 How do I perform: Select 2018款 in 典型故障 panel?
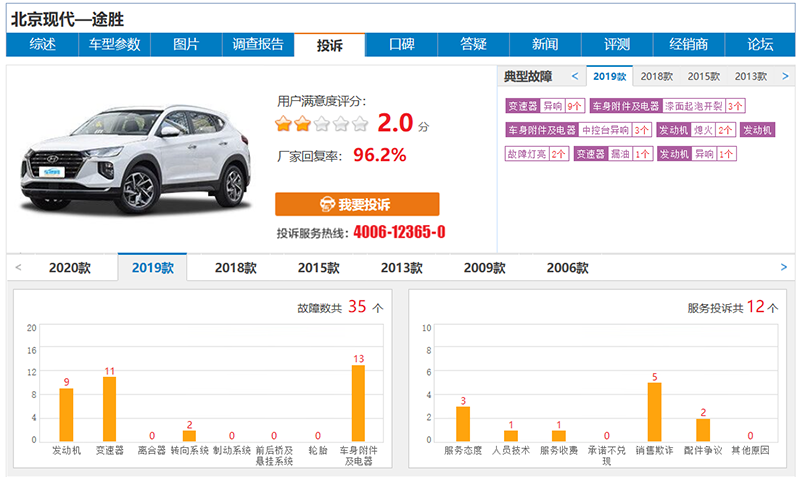pos(657,77)
